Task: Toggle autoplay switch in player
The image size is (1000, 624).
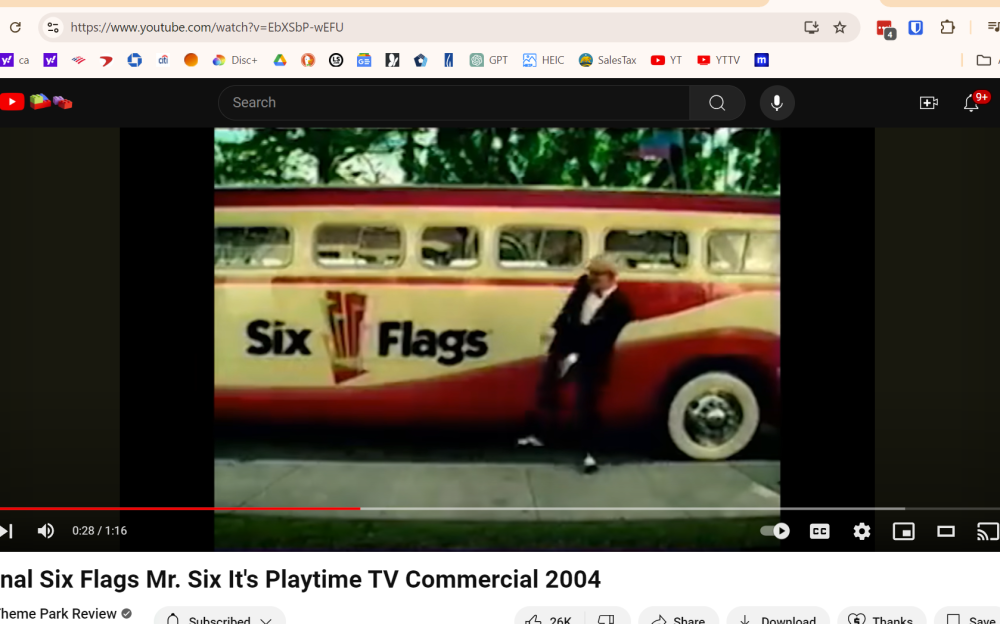Action: tap(775, 531)
